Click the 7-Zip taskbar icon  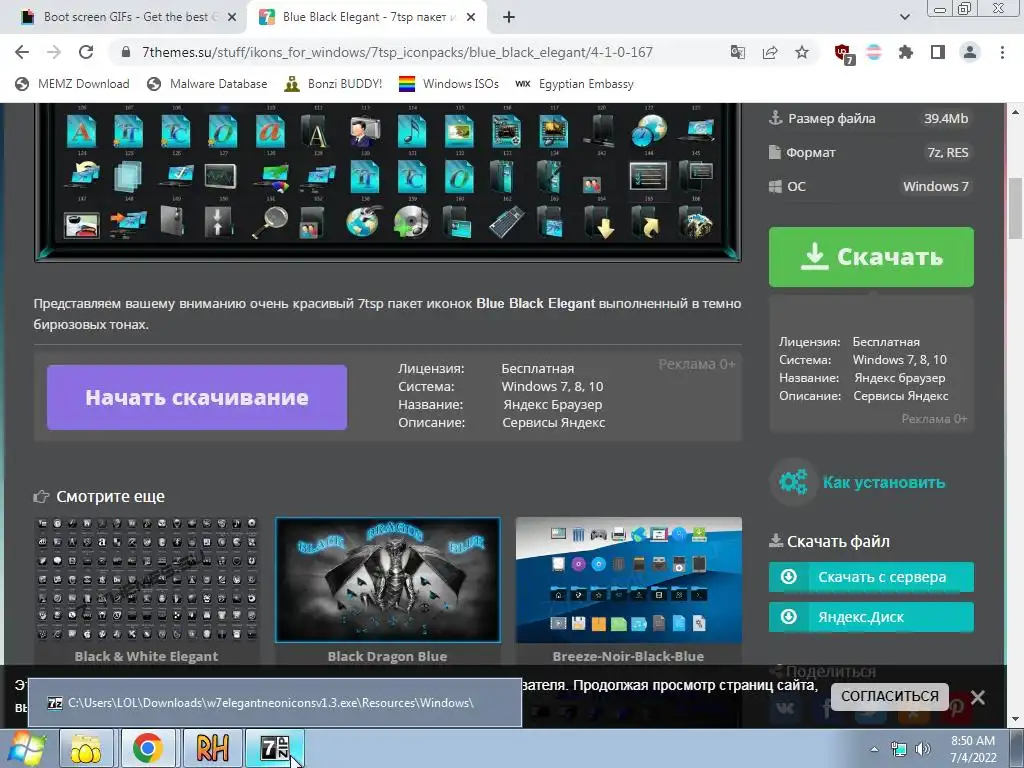(x=274, y=748)
